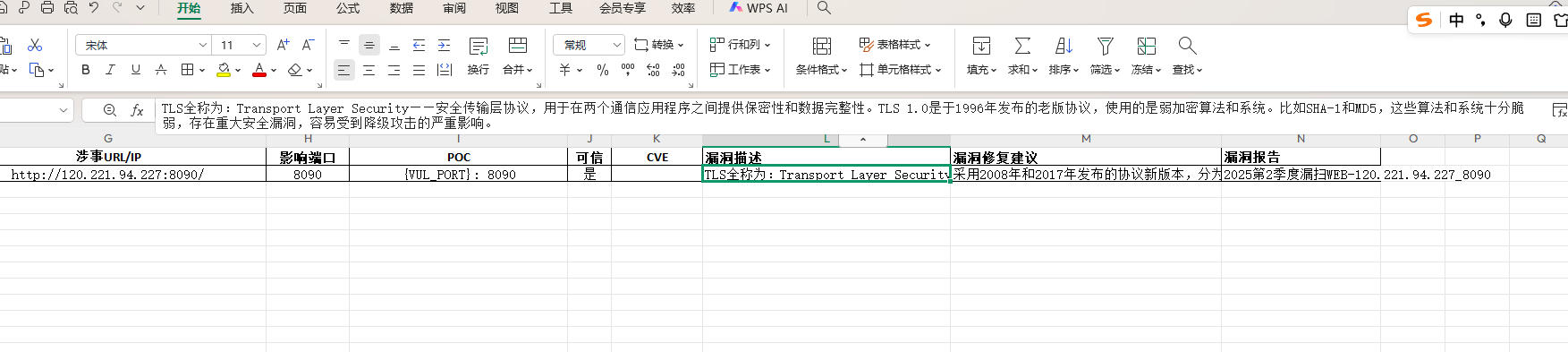Open the 常规 number format dropdown
This screenshot has width=1568, height=352.
[617, 45]
